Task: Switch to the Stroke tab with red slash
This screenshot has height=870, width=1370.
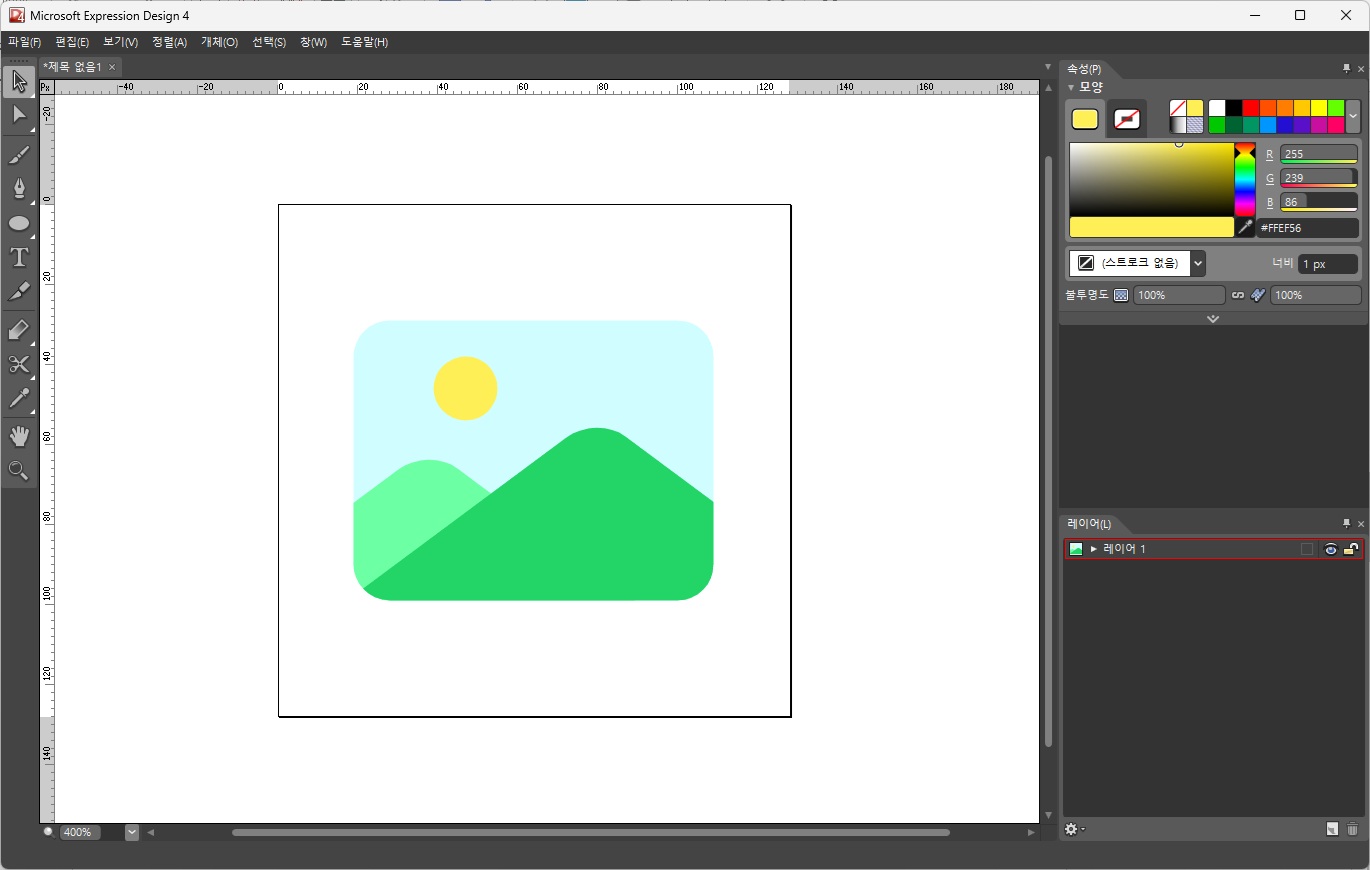Action: 1127,119
